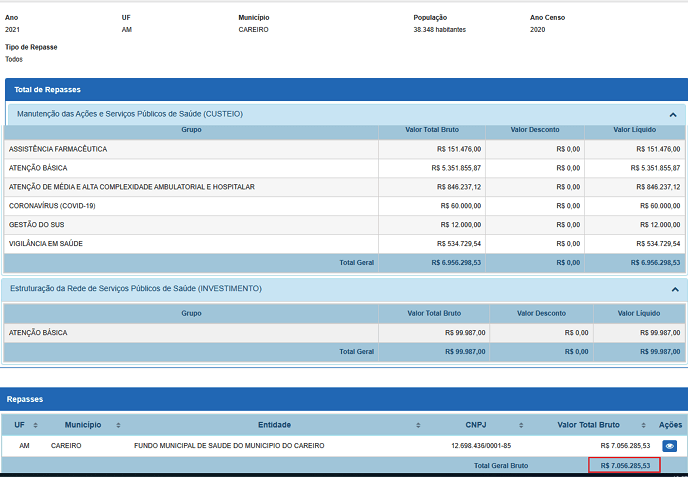This screenshot has height=477, width=688.
Task: Click the eye icon in the CAREIRO Ações column
Action: tap(669, 446)
